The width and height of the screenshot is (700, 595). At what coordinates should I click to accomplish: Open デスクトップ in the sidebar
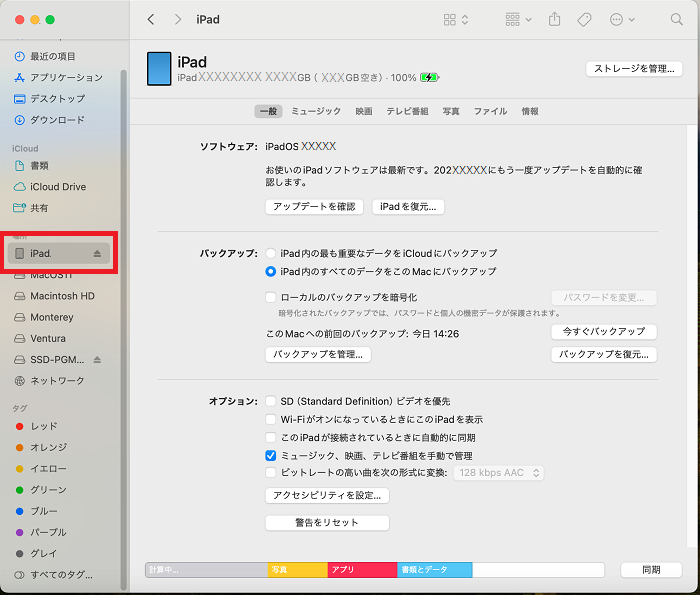coord(50,99)
